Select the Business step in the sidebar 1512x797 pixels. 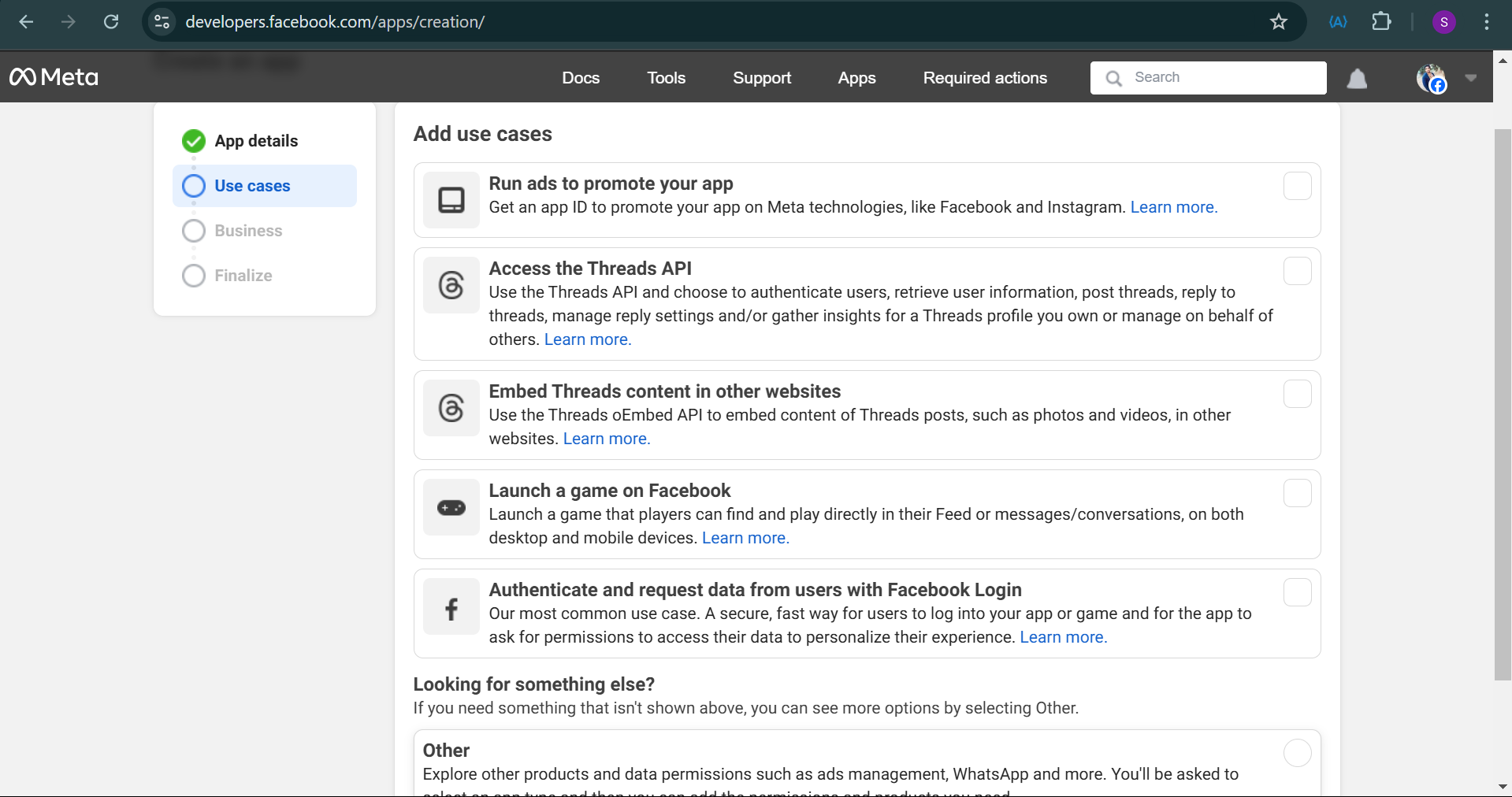pyautogui.click(x=247, y=230)
